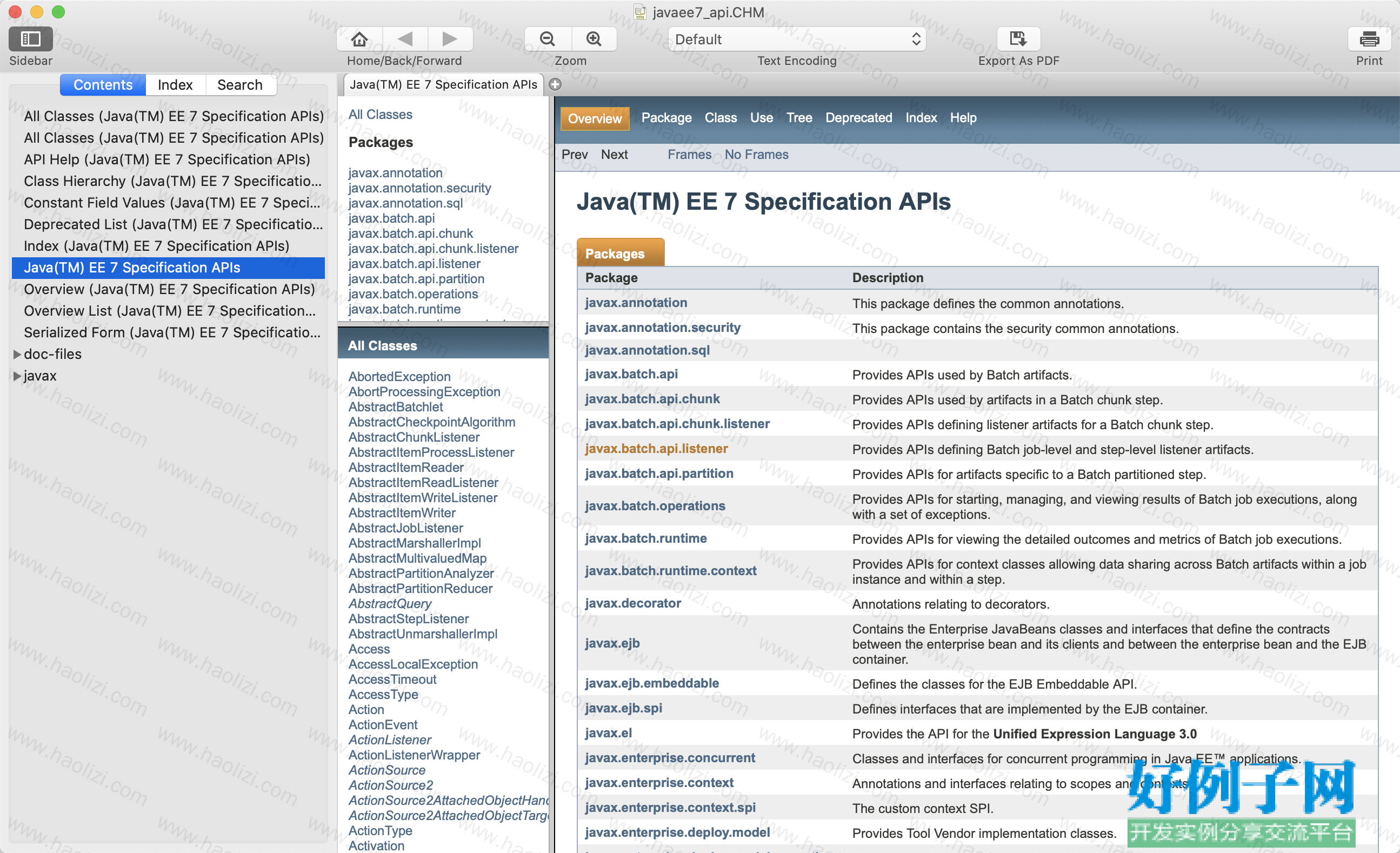
Task: Open AbstractQuery class link
Action: pos(390,603)
